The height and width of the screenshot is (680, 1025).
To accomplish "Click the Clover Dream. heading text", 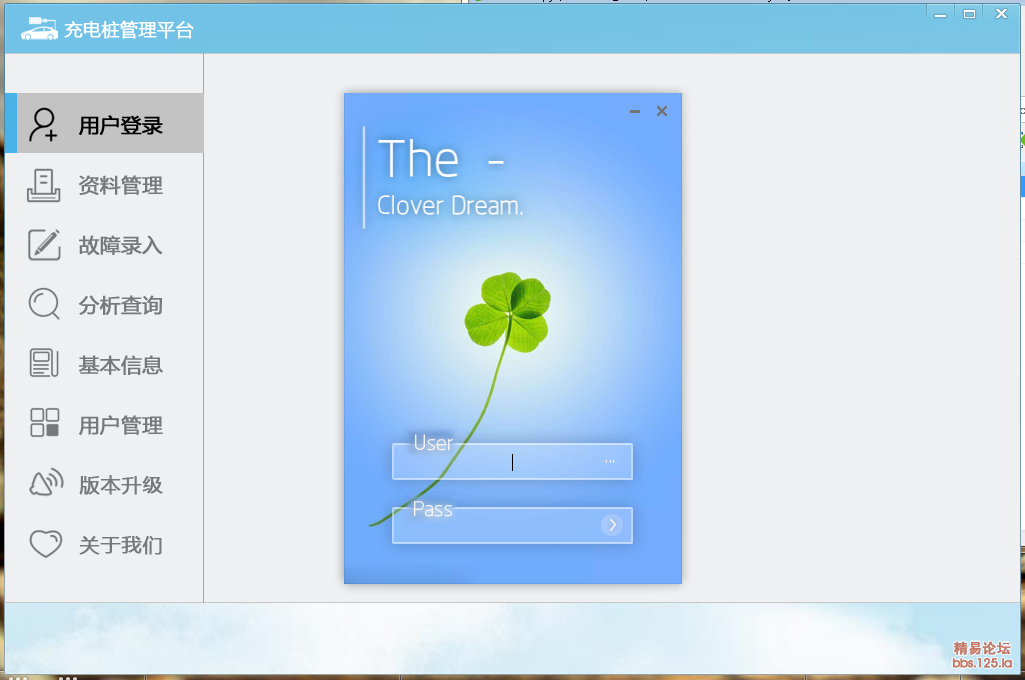I will (450, 206).
